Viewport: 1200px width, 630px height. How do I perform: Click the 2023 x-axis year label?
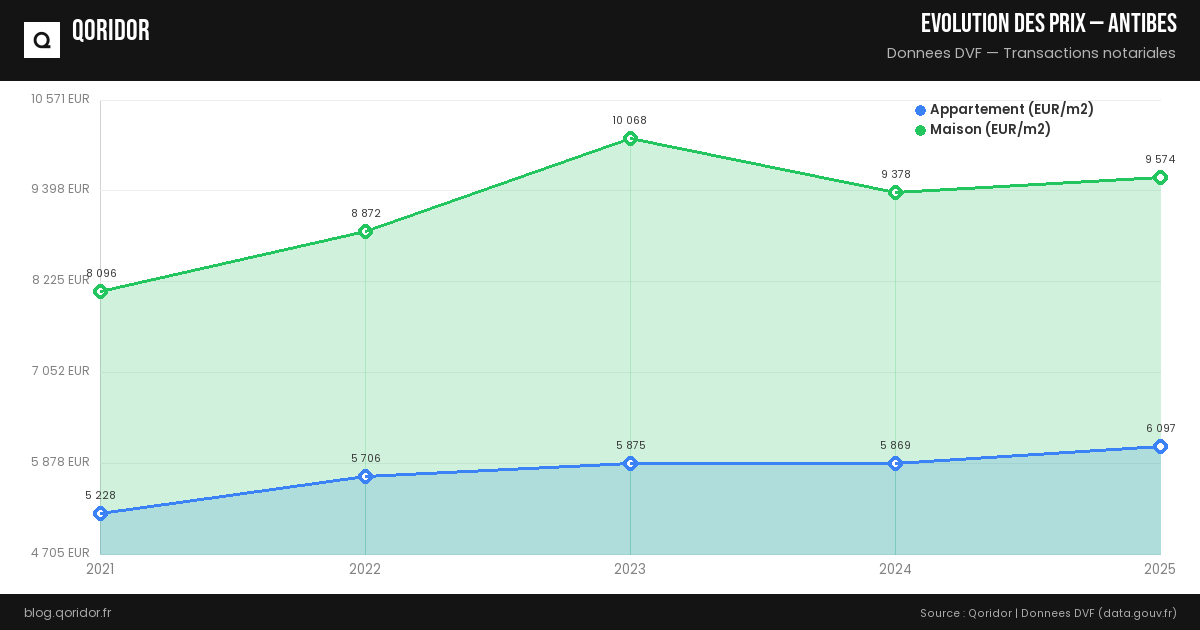[x=630, y=569]
